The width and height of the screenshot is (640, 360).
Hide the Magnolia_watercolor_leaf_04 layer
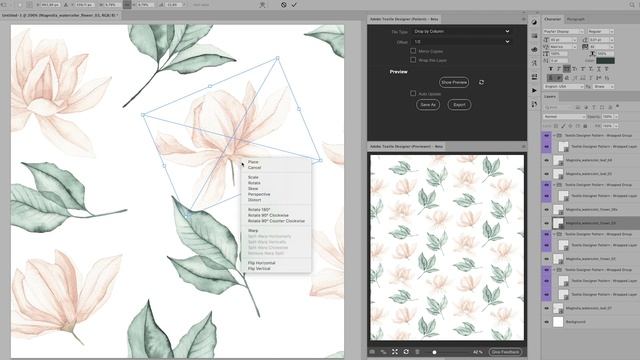[547, 160]
